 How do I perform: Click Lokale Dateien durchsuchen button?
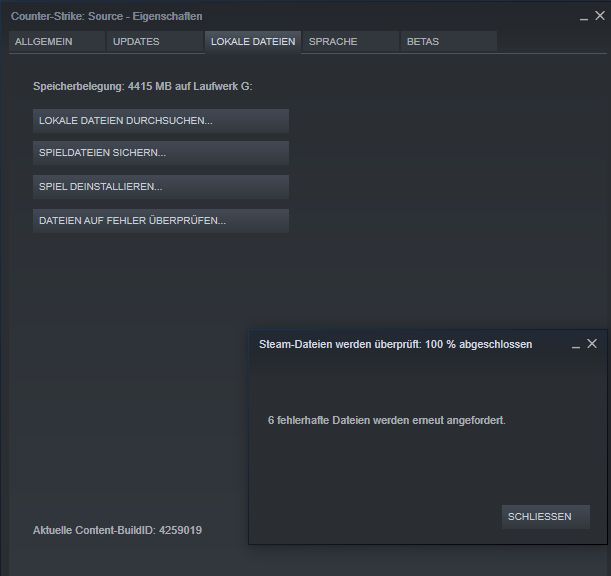[161, 121]
